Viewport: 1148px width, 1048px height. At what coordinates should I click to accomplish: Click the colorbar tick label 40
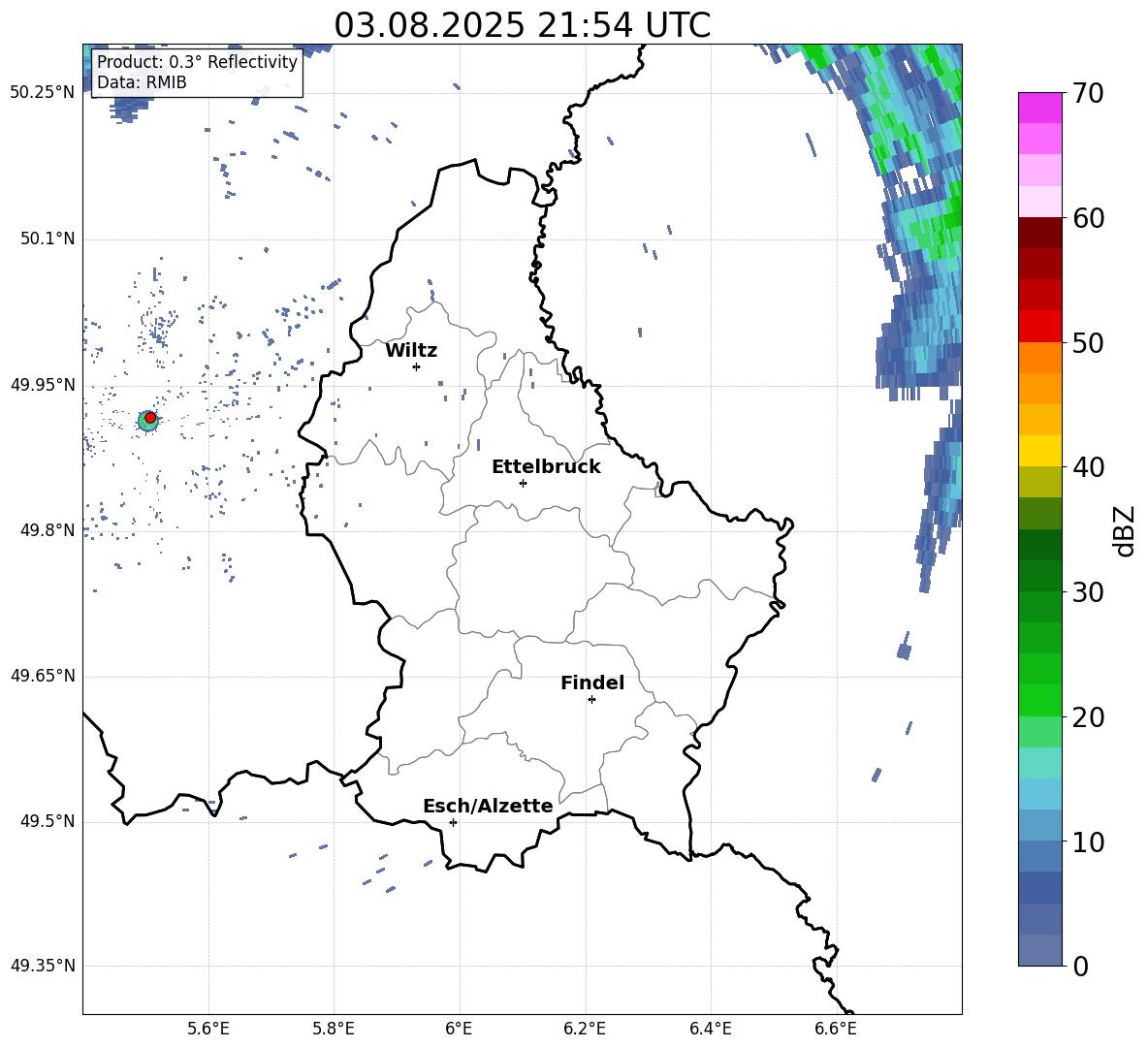point(1088,467)
